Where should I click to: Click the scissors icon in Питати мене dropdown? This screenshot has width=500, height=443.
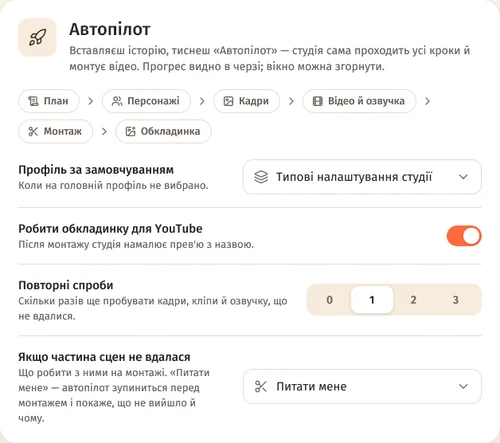(x=261, y=386)
